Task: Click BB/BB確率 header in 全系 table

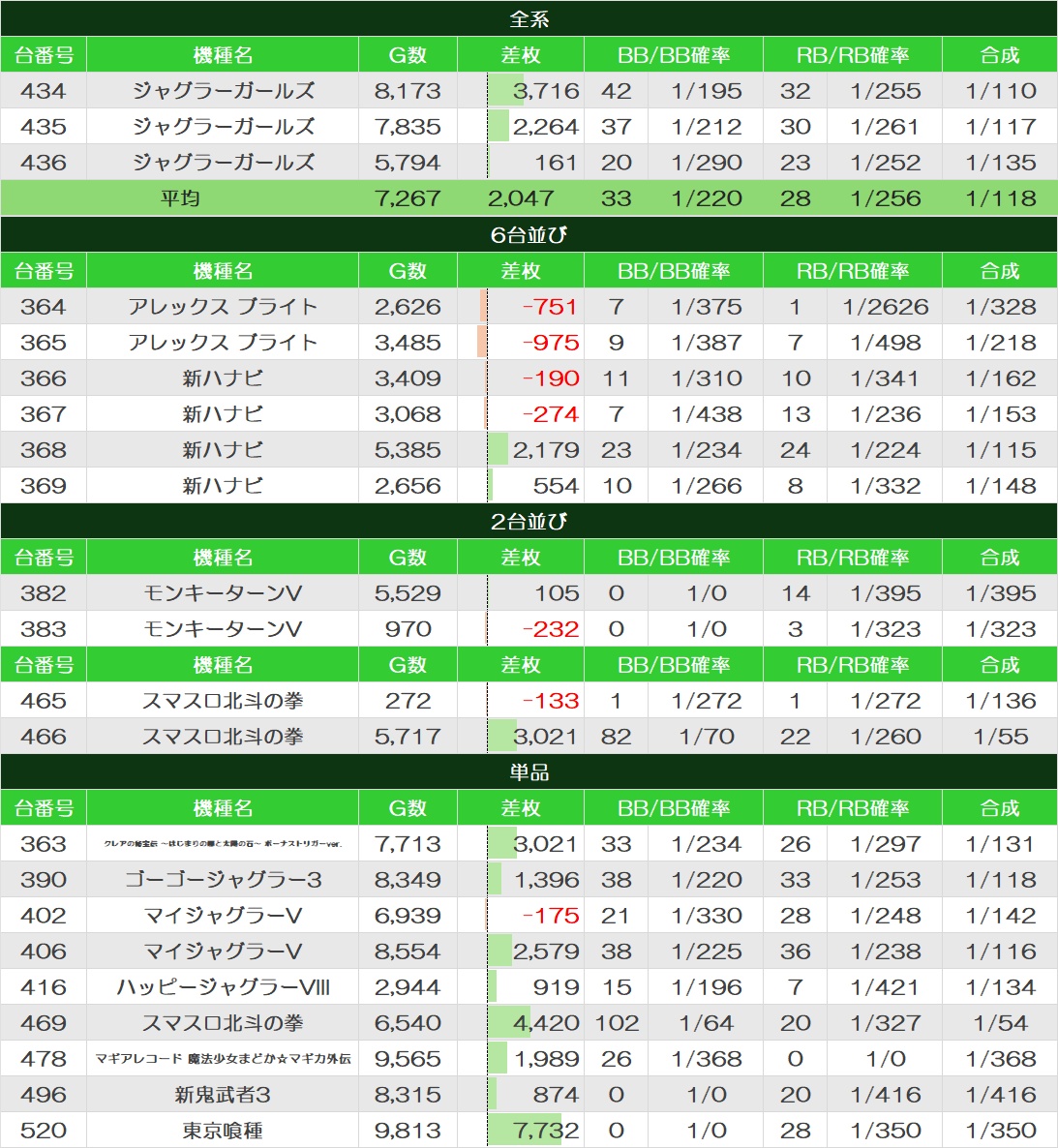Action: [674, 55]
